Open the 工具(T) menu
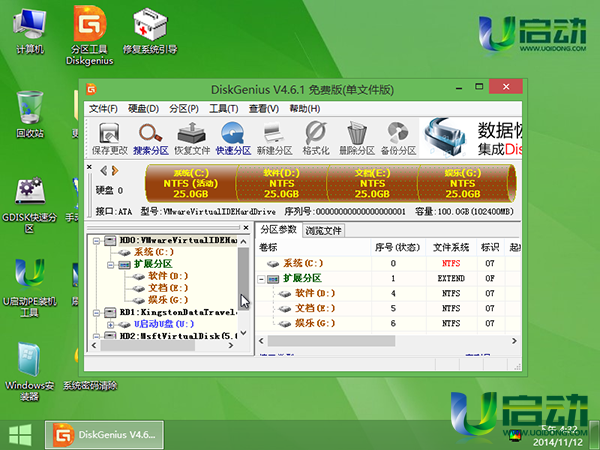Image resolution: width=600 pixels, height=450 pixels. point(224,109)
